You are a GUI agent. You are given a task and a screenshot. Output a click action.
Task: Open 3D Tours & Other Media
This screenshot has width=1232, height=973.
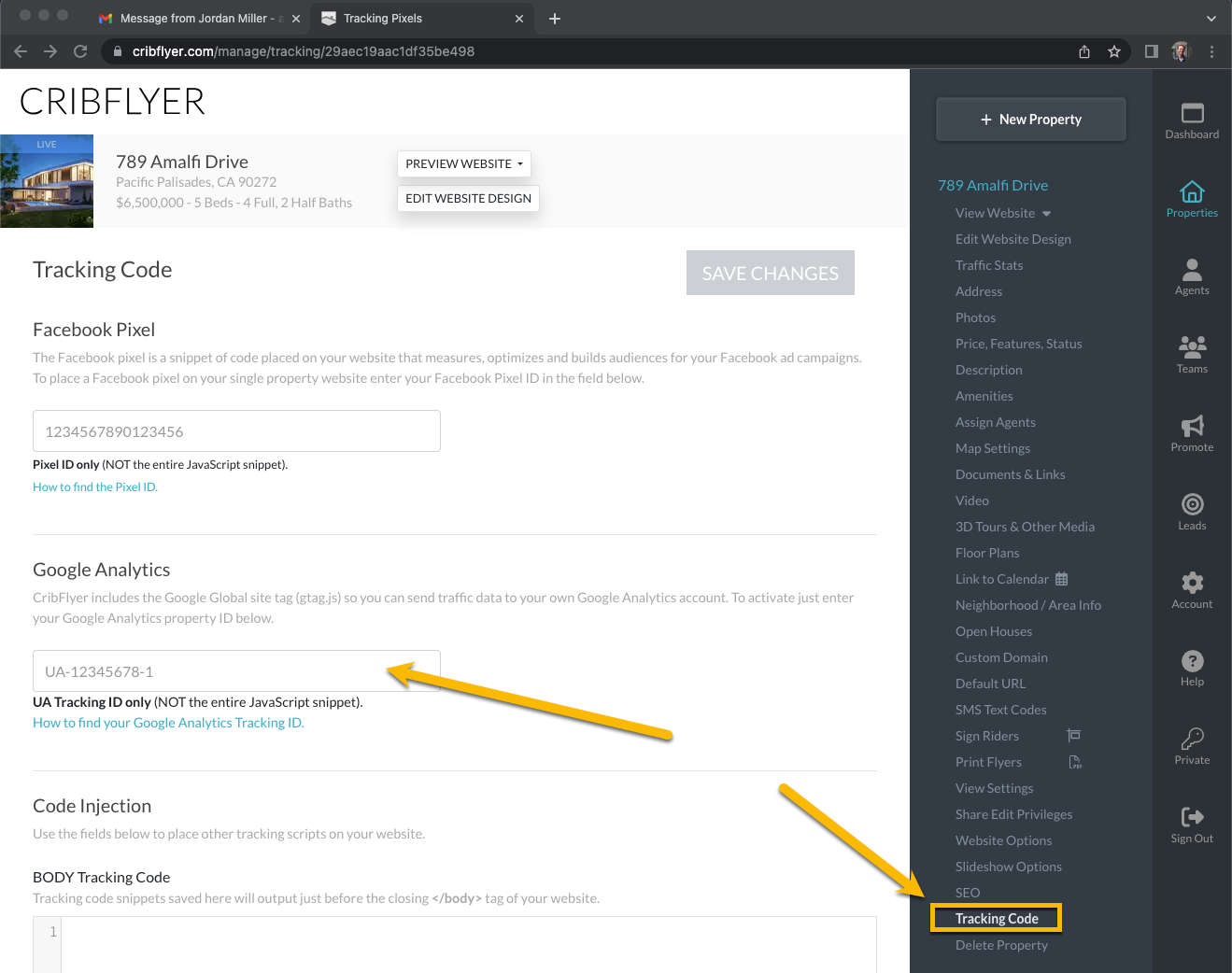pos(1025,527)
